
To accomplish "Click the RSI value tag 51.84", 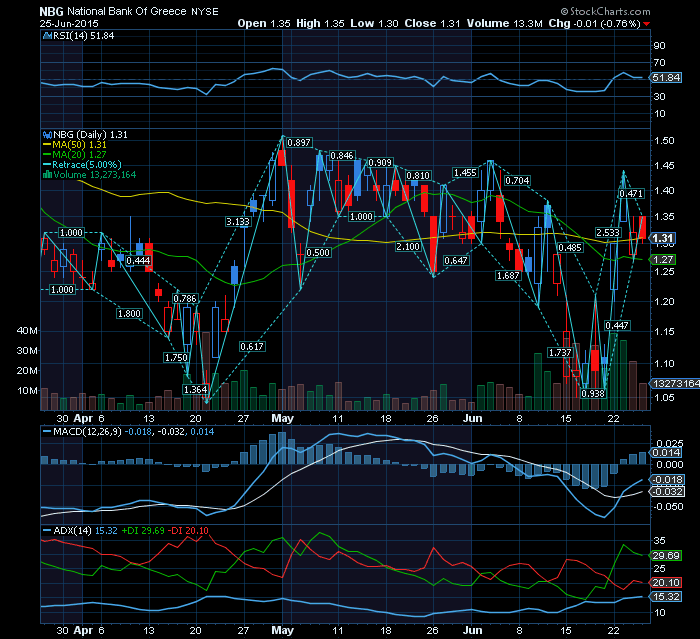I will coord(666,78).
